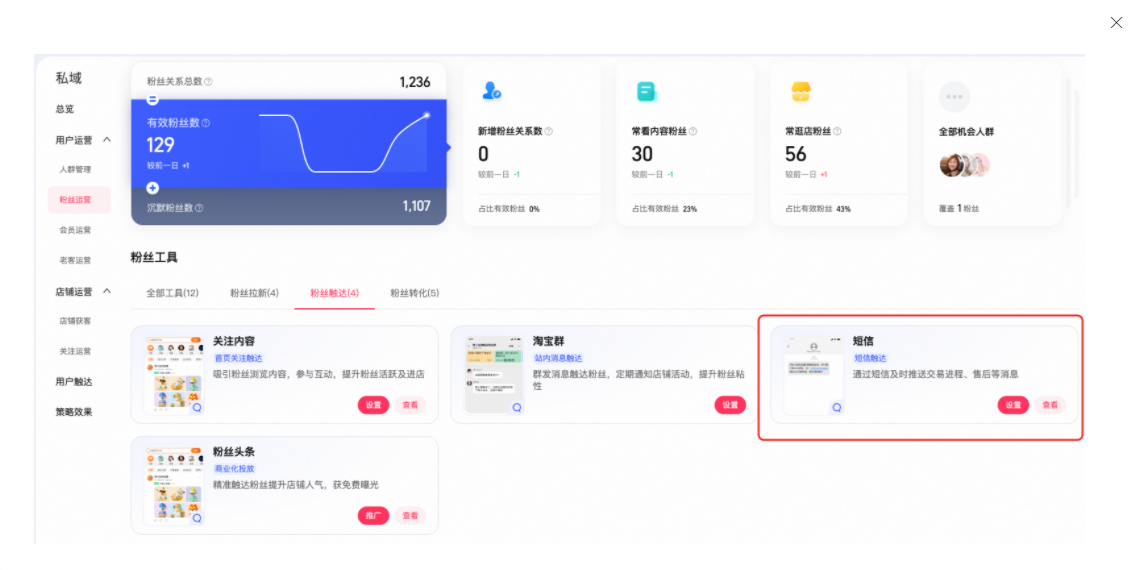Click 查看 button on 短信 card

pyautogui.click(x=1050, y=405)
